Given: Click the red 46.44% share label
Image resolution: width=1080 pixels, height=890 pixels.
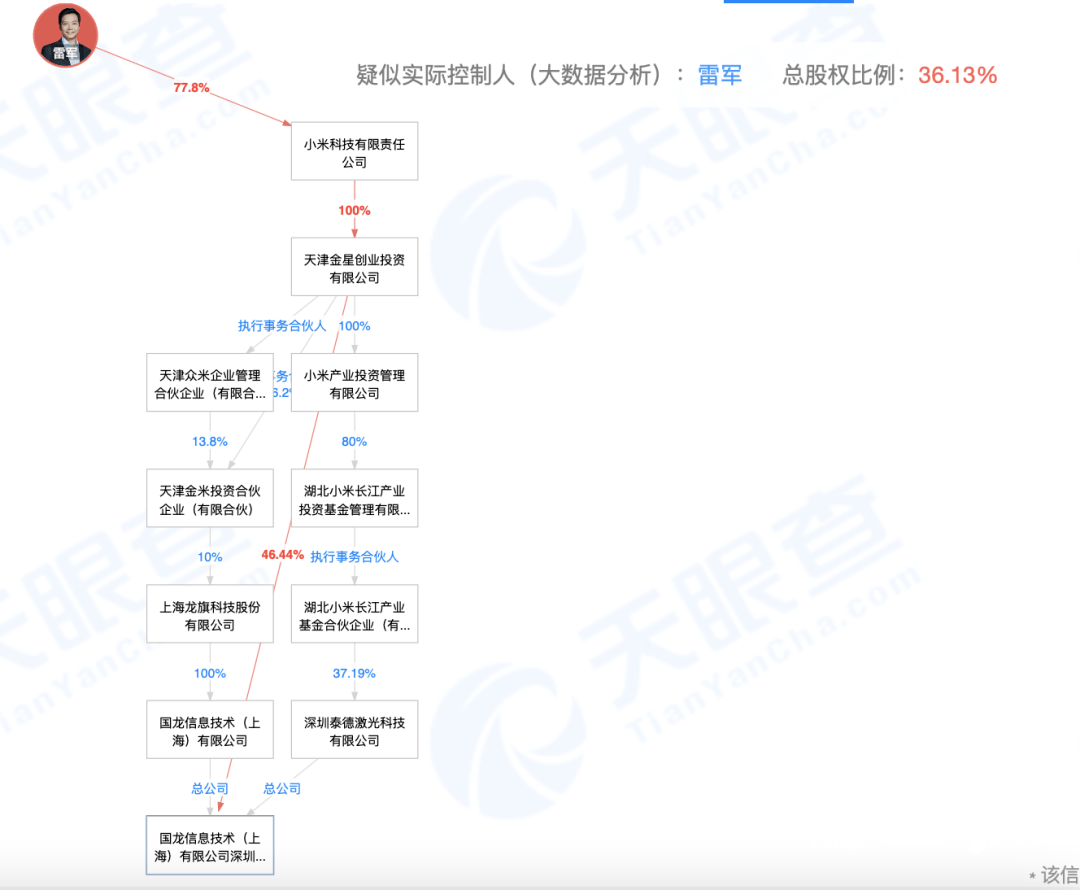Looking at the screenshot, I should point(282,555).
